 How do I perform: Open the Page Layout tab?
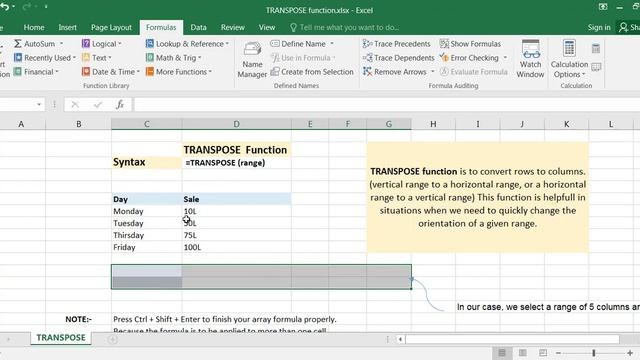[111, 27]
